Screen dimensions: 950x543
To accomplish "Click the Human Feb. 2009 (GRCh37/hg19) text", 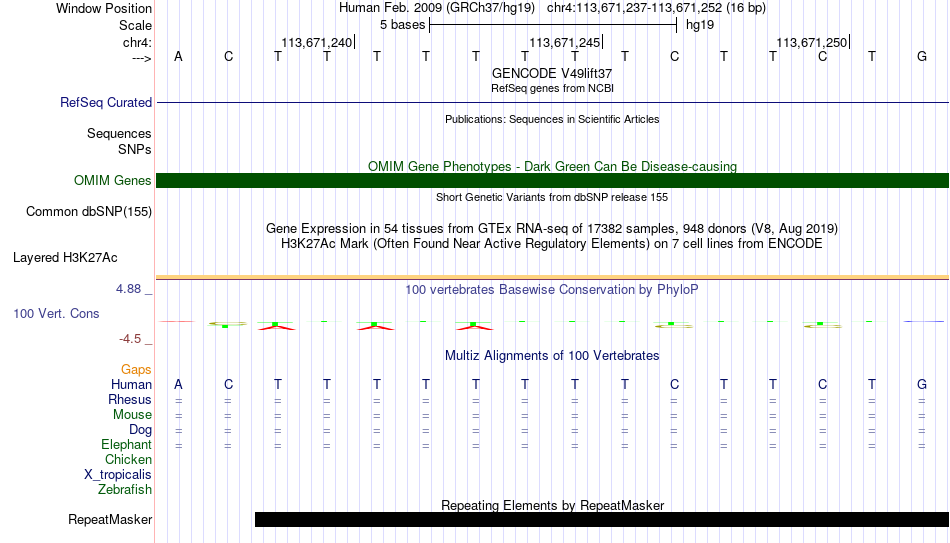I will pyautogui.click(x=437, y=8).
